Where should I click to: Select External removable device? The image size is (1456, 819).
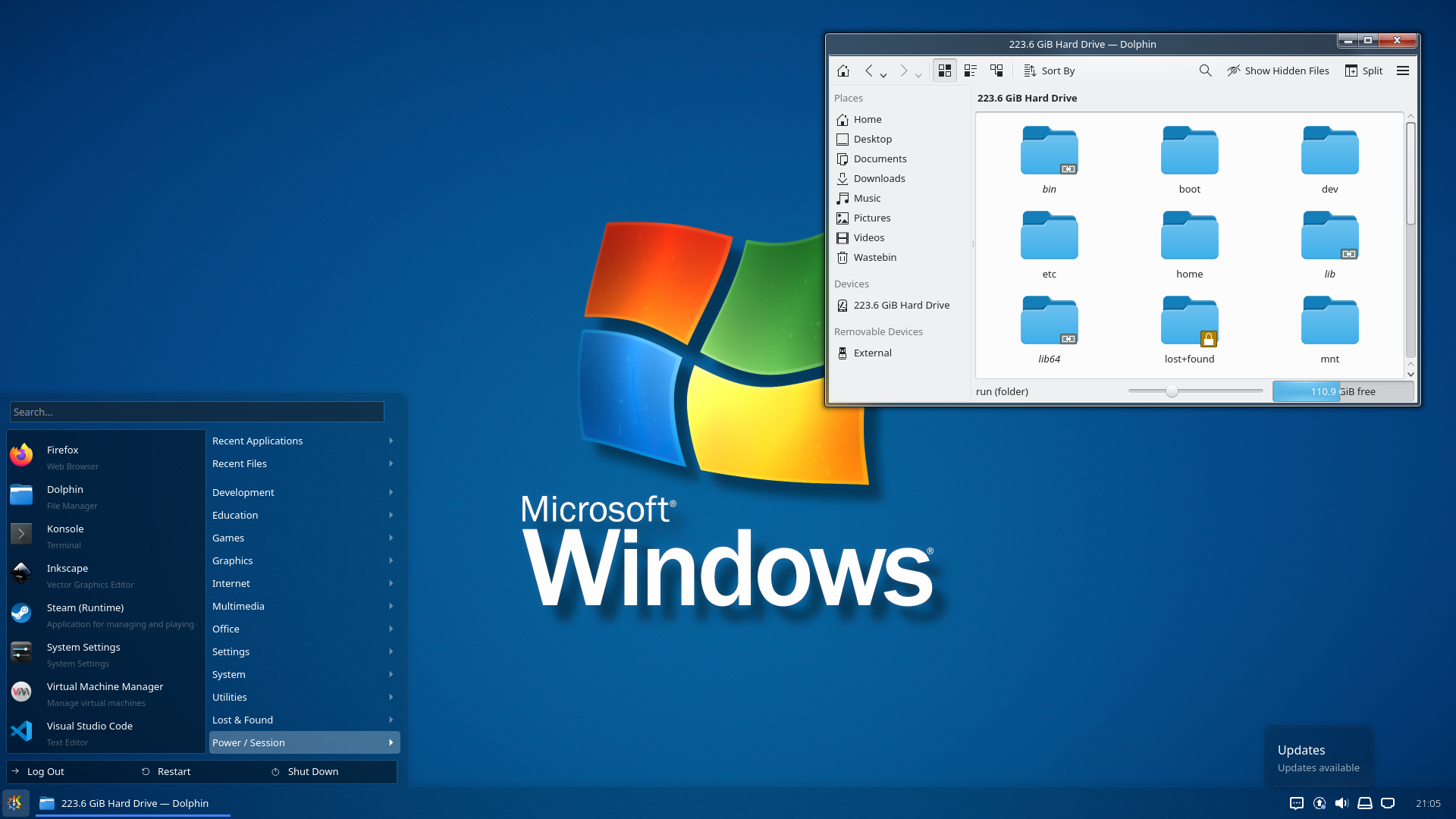pyautogui.click(x=899, y=353)
